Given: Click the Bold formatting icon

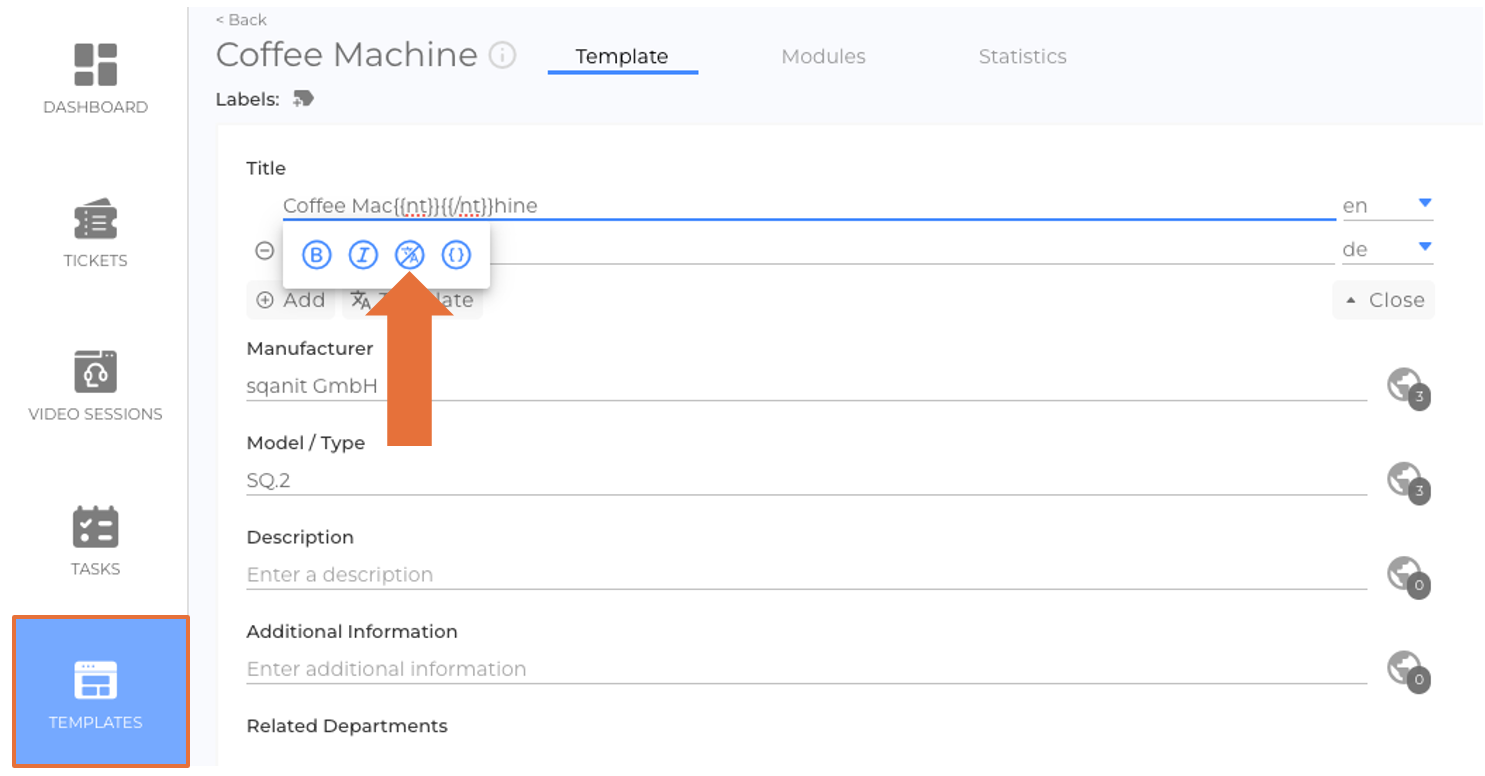Looking at the screenshot, I should pos(316,256).
